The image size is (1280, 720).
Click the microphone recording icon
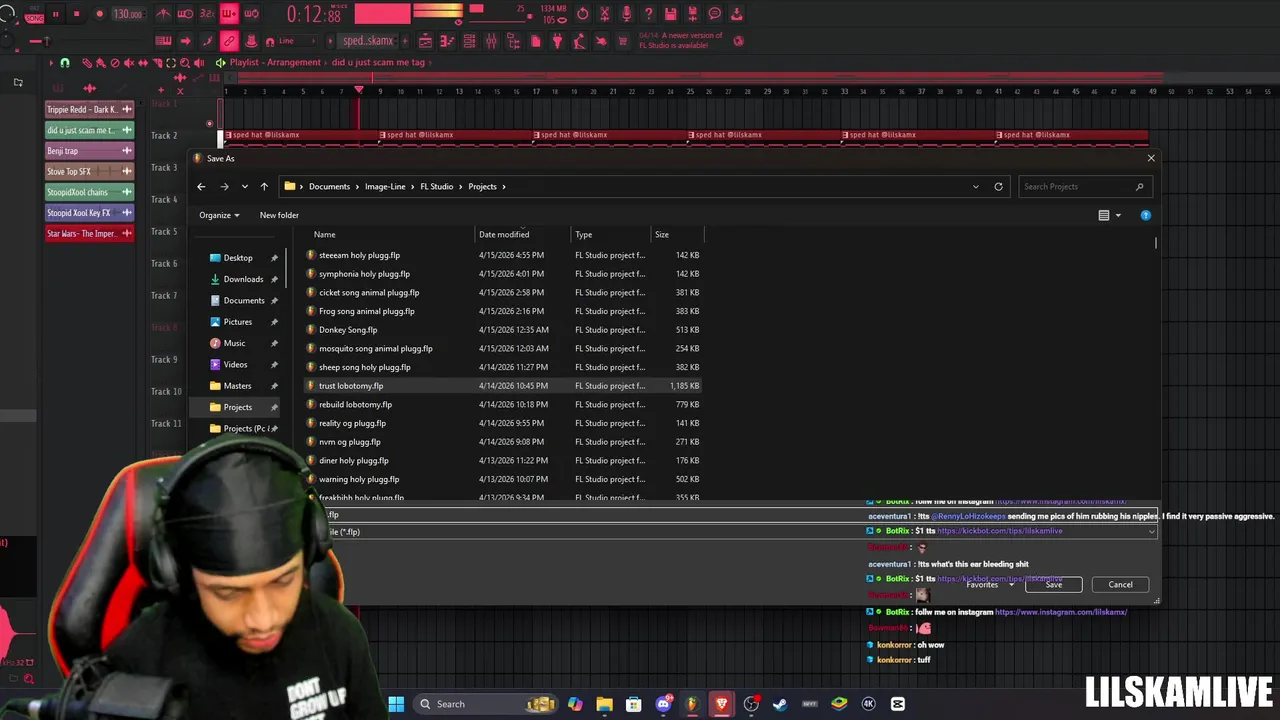coord(627,14)
